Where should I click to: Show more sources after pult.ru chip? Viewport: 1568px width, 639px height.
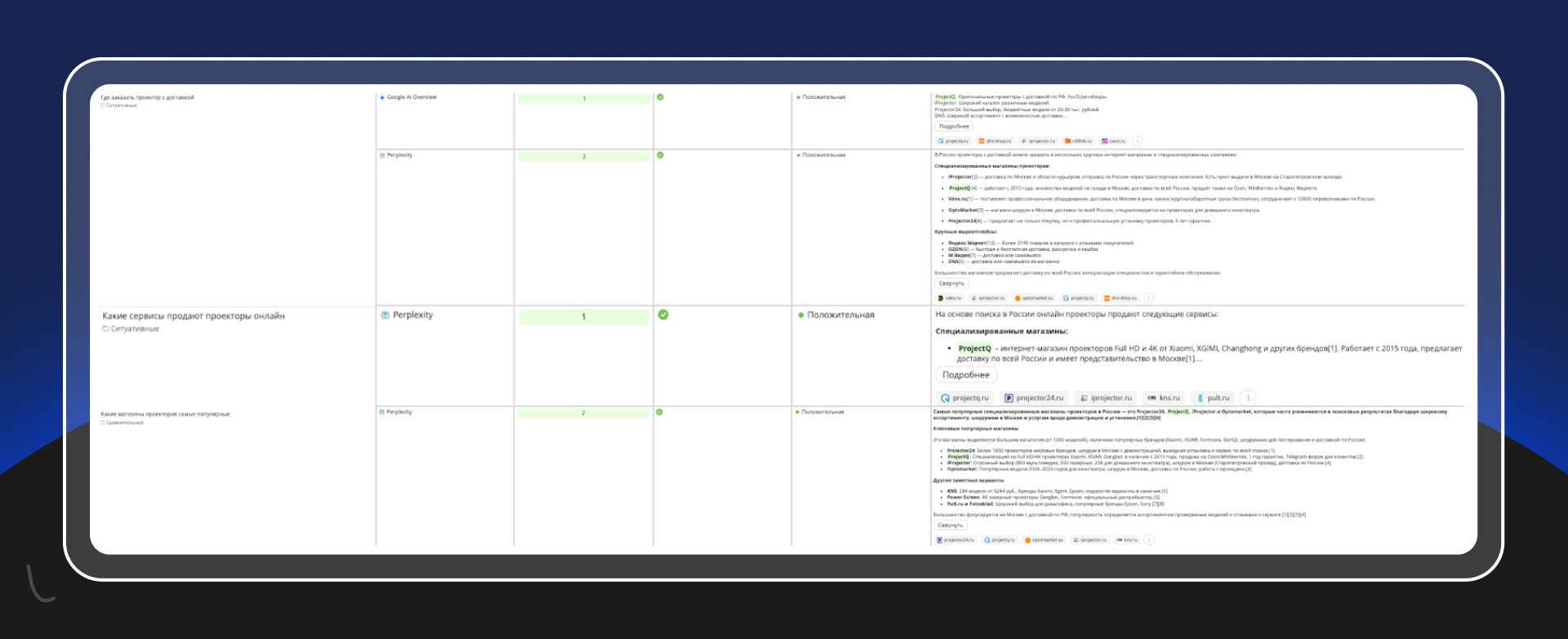[x=1248, y=398]
